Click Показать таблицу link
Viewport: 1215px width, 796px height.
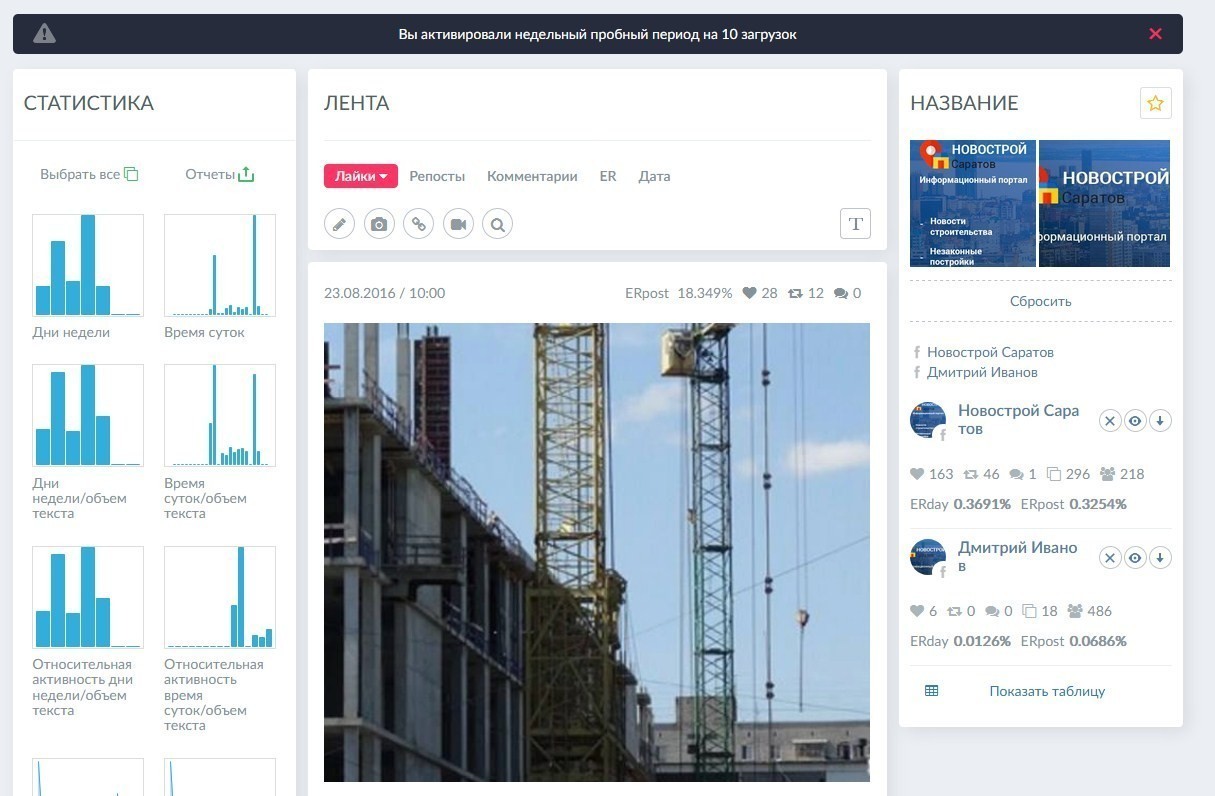(x=1047, y=691)
